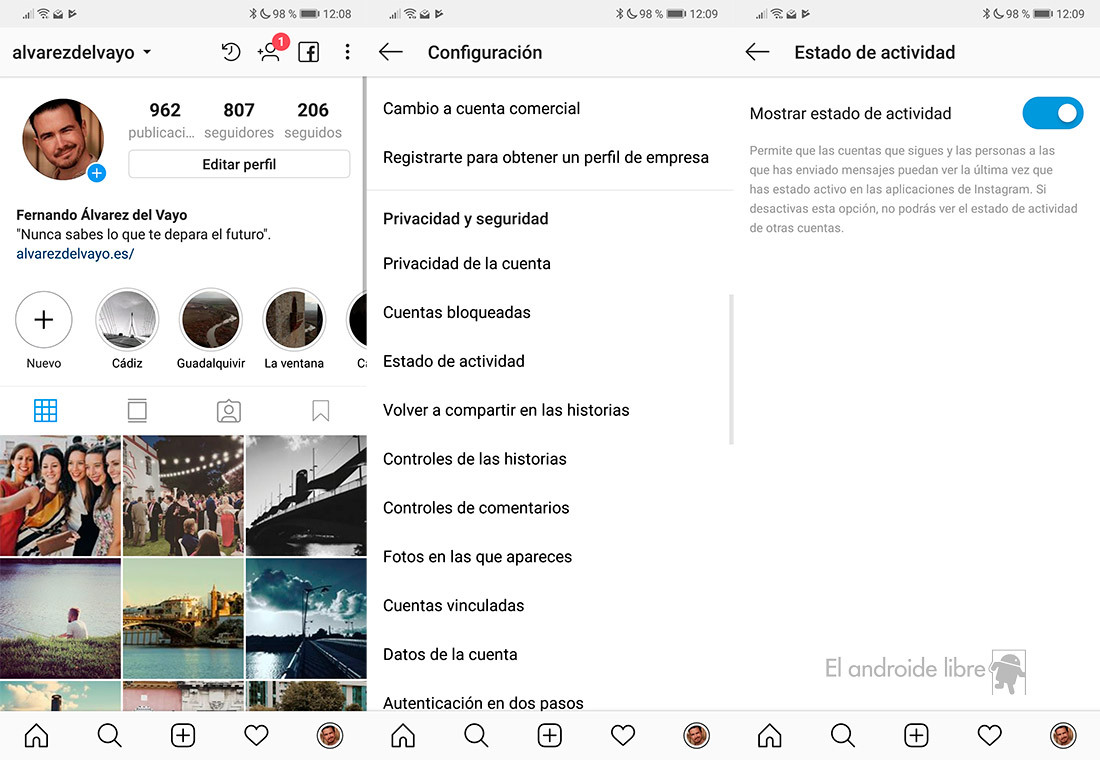Select Cuentas bloqueadas in settings list
The width and height of the screenshot is (1100, 760).
457,313
